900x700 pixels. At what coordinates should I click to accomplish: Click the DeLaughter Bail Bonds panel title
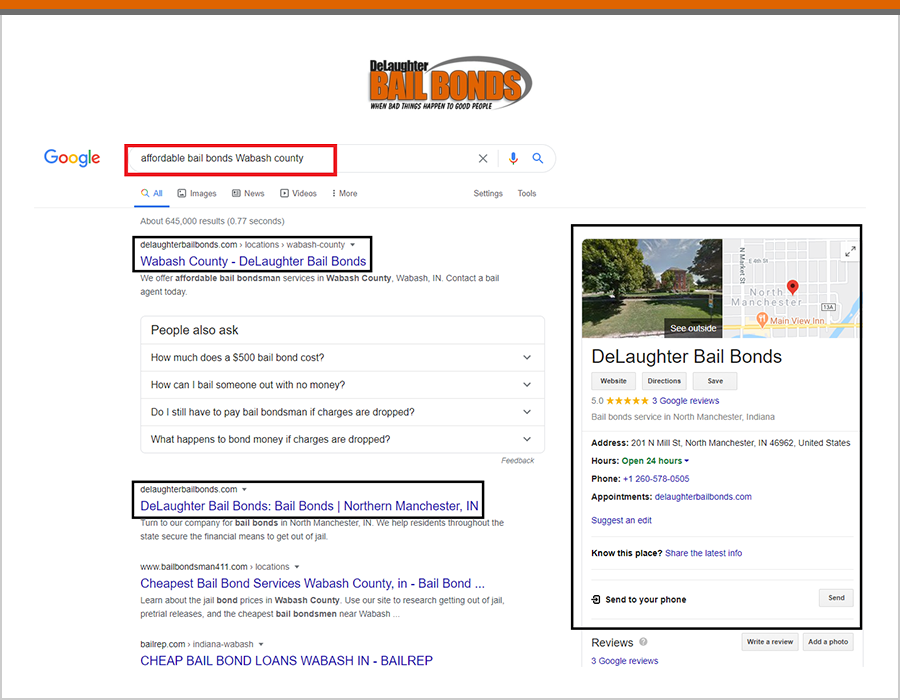(686, 357)
